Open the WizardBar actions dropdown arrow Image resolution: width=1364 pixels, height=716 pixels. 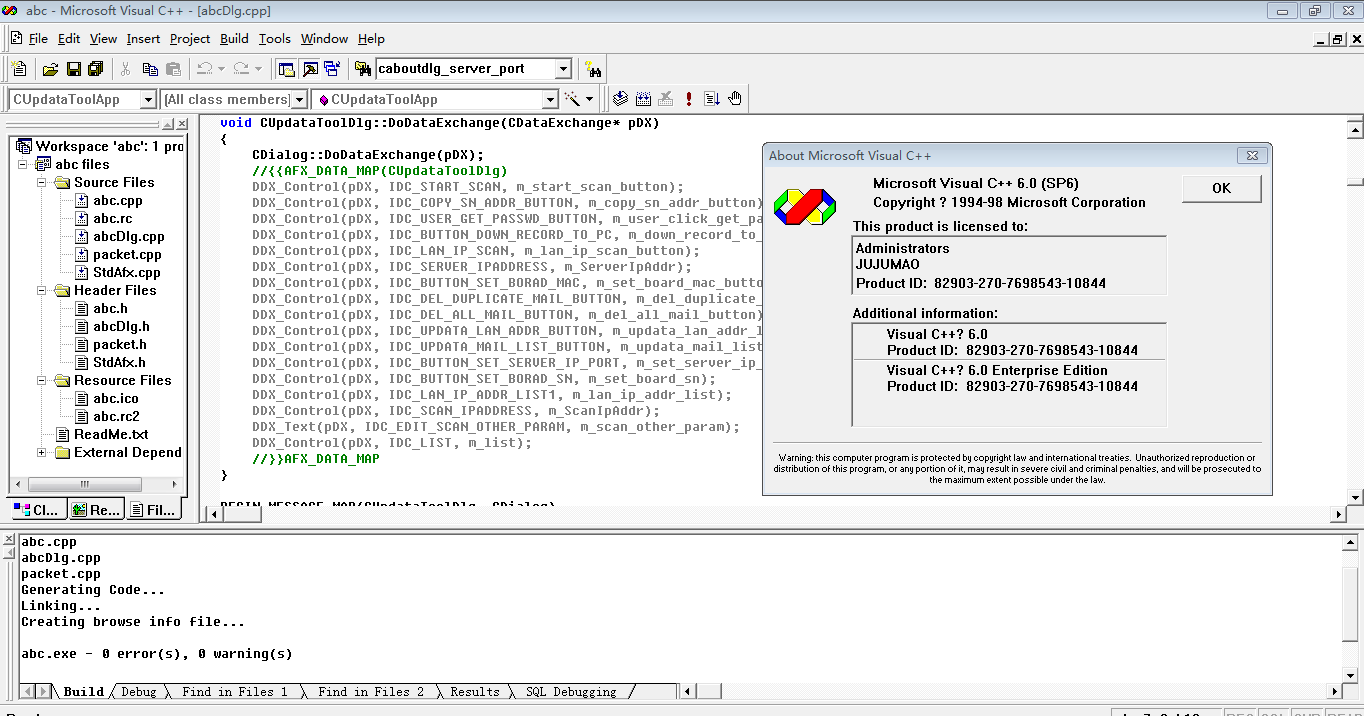pos(590,99)
